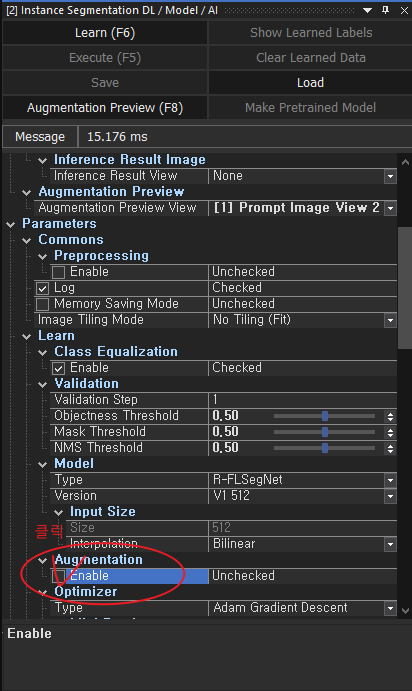
Task: Click the panel pin icon
Action: pos(386,10)
